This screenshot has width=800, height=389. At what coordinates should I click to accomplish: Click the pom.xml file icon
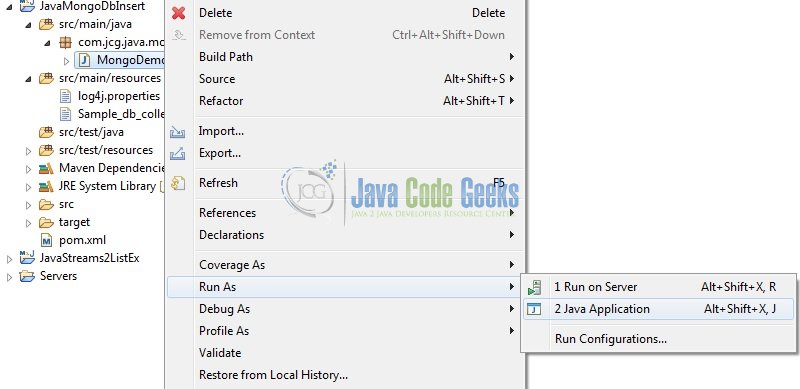46,240
